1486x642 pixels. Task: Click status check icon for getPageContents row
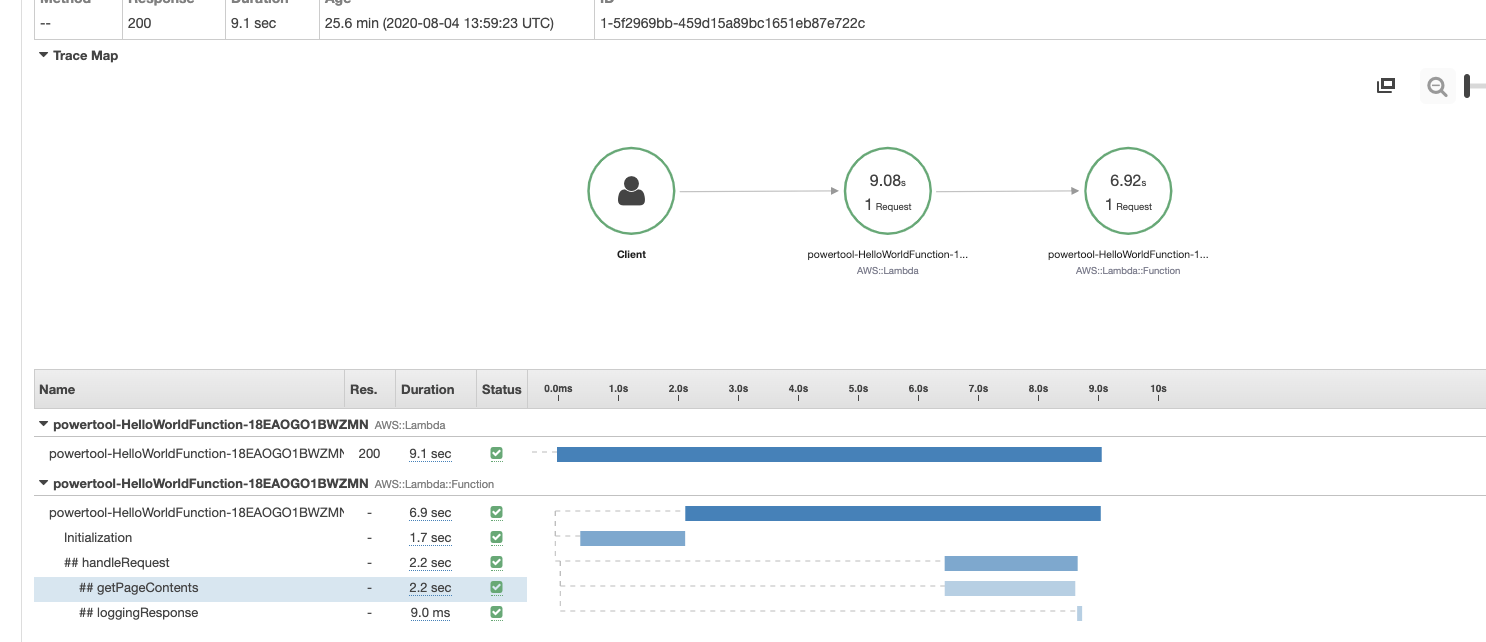coord(496,587)
